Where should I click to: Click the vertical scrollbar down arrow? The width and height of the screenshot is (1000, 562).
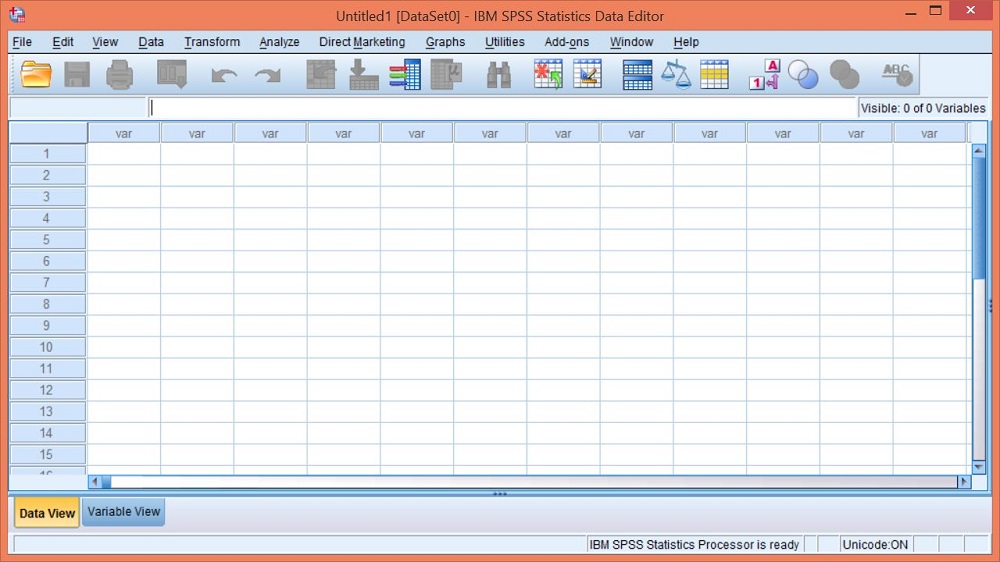978,467
